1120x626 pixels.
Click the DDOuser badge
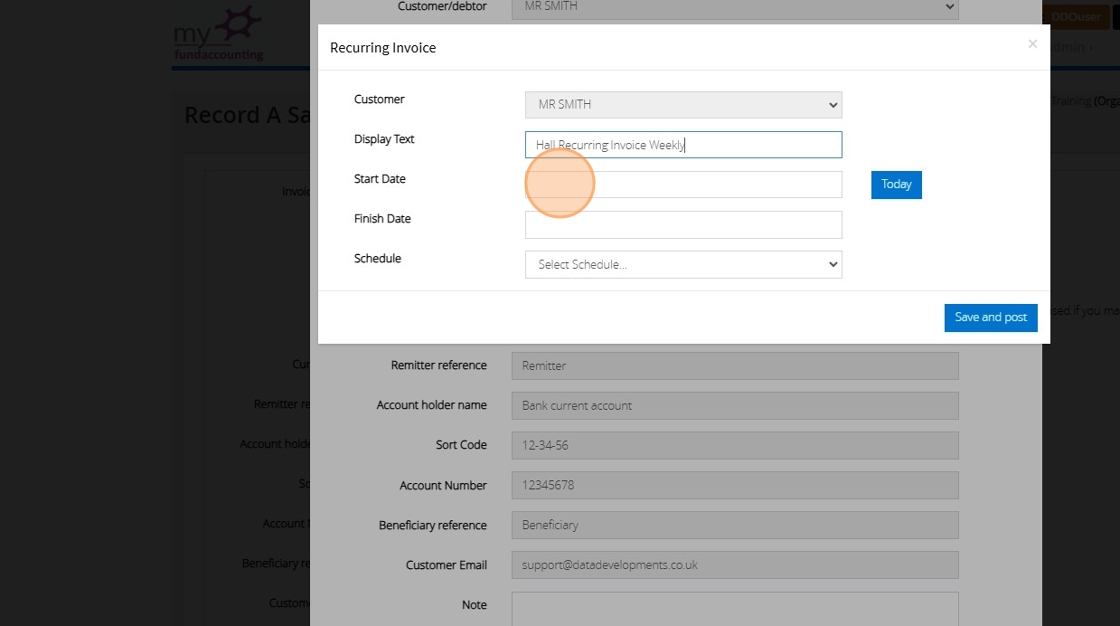(x=1076, y=17)
